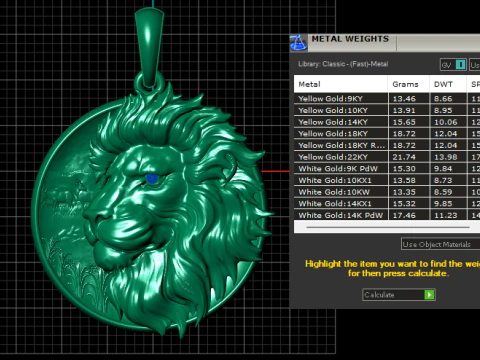Select the White Gold:9K PdW row
This screenshot has height=360, width=480.
click(387, 169)
